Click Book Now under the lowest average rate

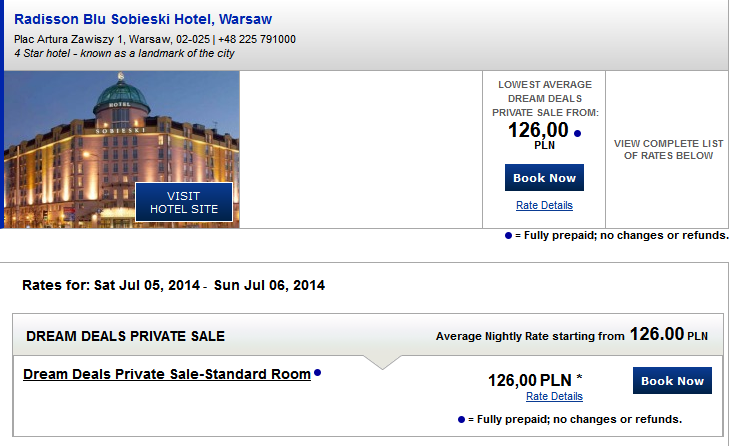(544, 177)
